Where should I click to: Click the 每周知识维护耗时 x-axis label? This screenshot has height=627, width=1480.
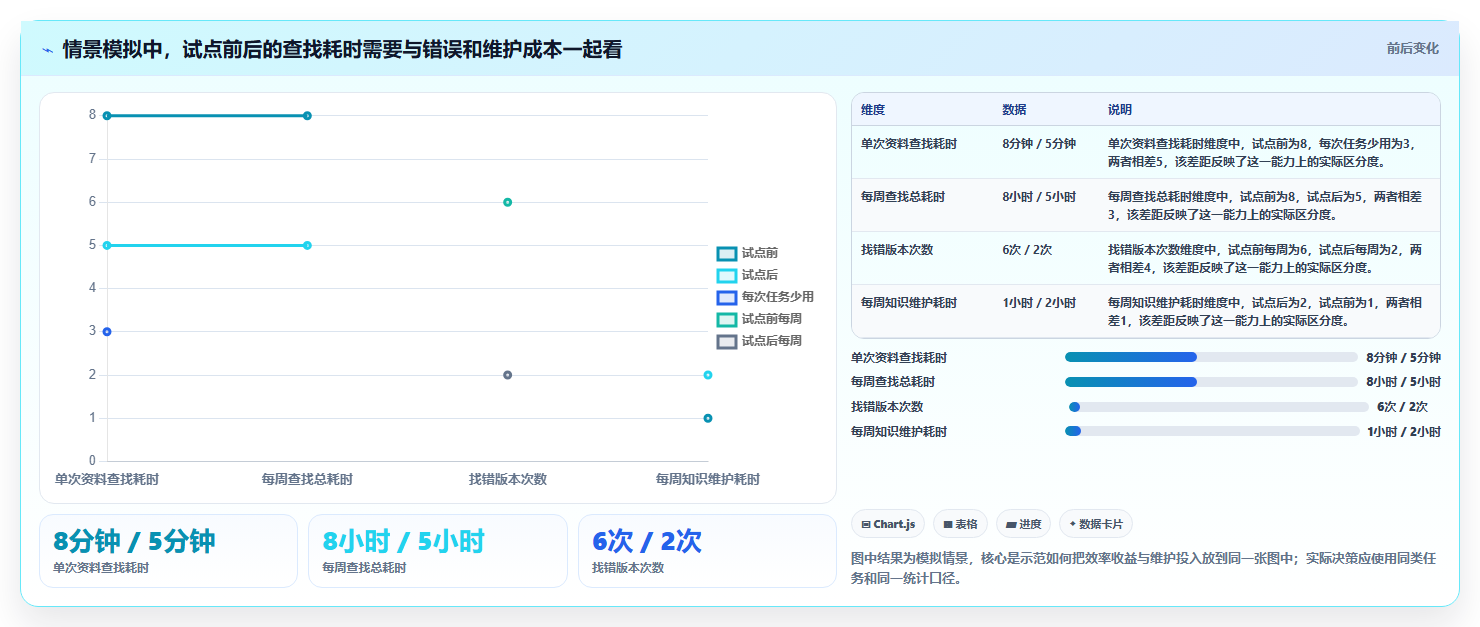707,480
